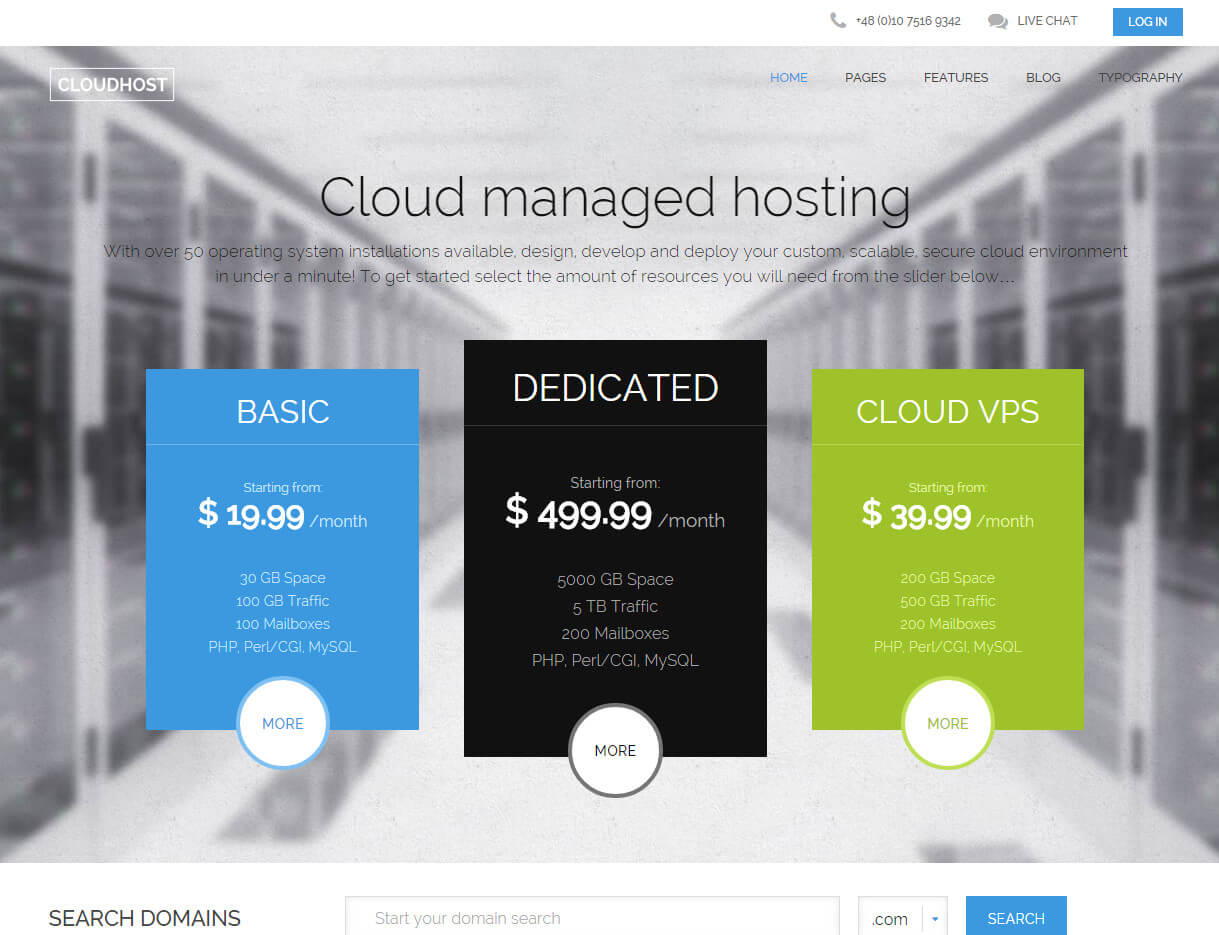Click the speech bubble chat icon
Viewport: 1219px width, 935px height.
pyautogui.click(x=995, y=20)
